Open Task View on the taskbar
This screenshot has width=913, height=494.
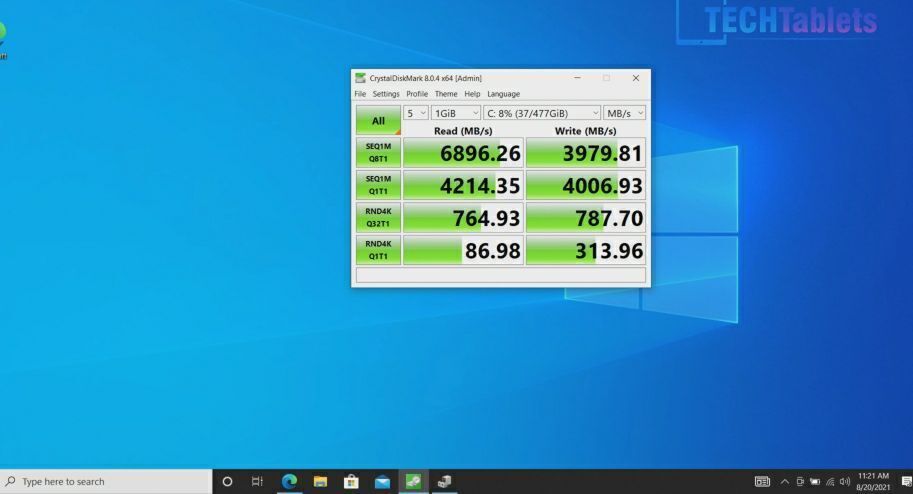pyautogui.click(x=257, y=481)
